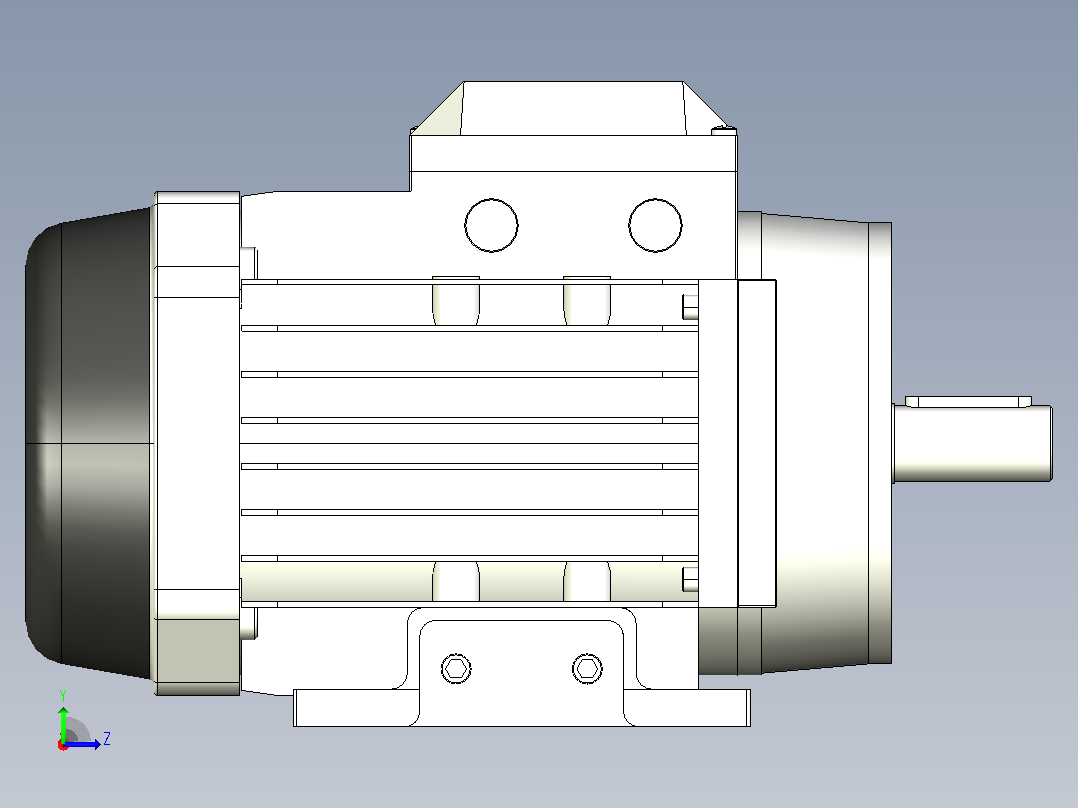Image resolution: width=1078 pixels, height=808 pixels.
Task: Click the green Y axis arrow of the triad
Action: [x=63, y=723]
